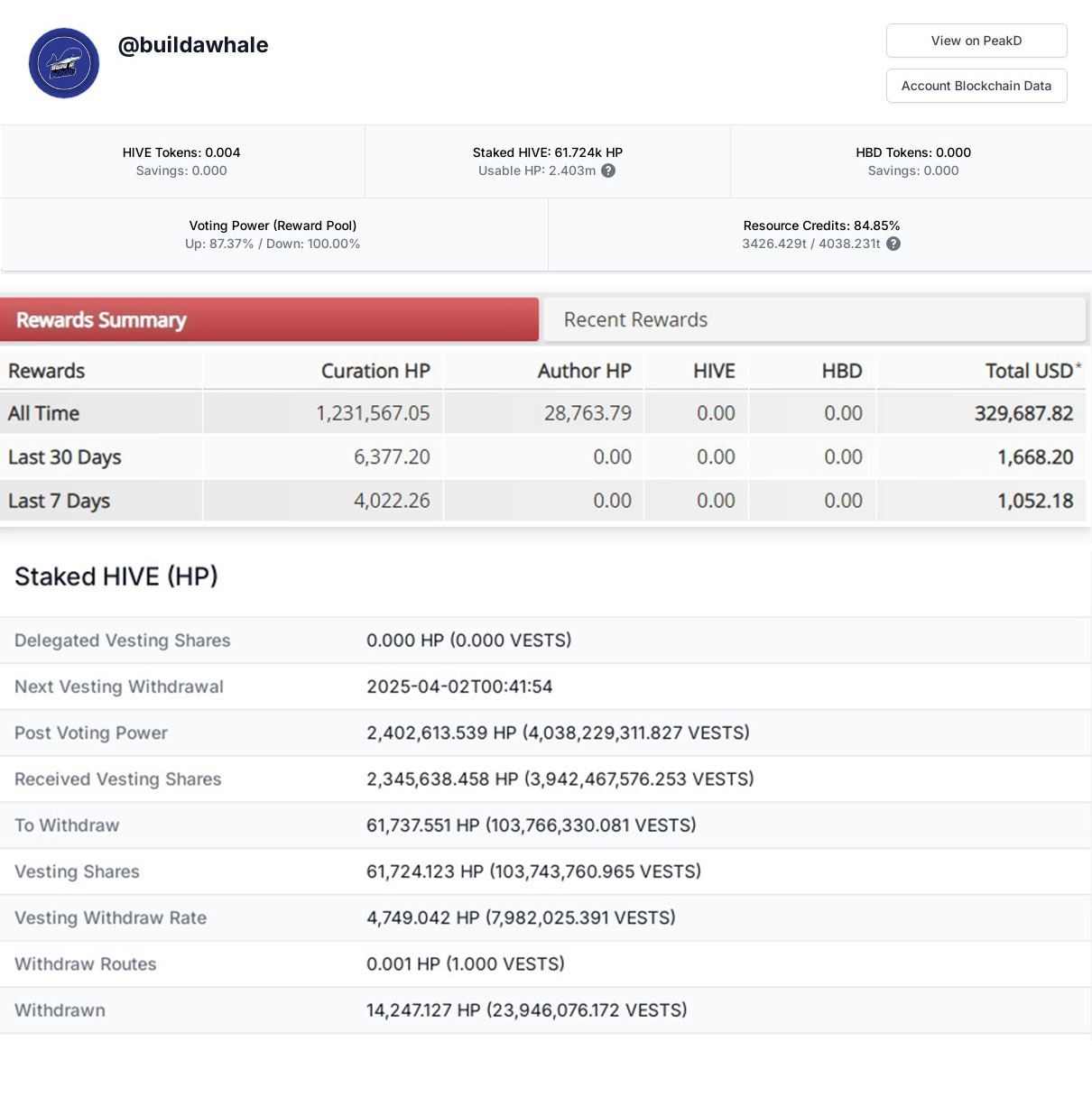Open View on PeakD
Screen dimensions: 1092x1106
click(x=976, y=41)
